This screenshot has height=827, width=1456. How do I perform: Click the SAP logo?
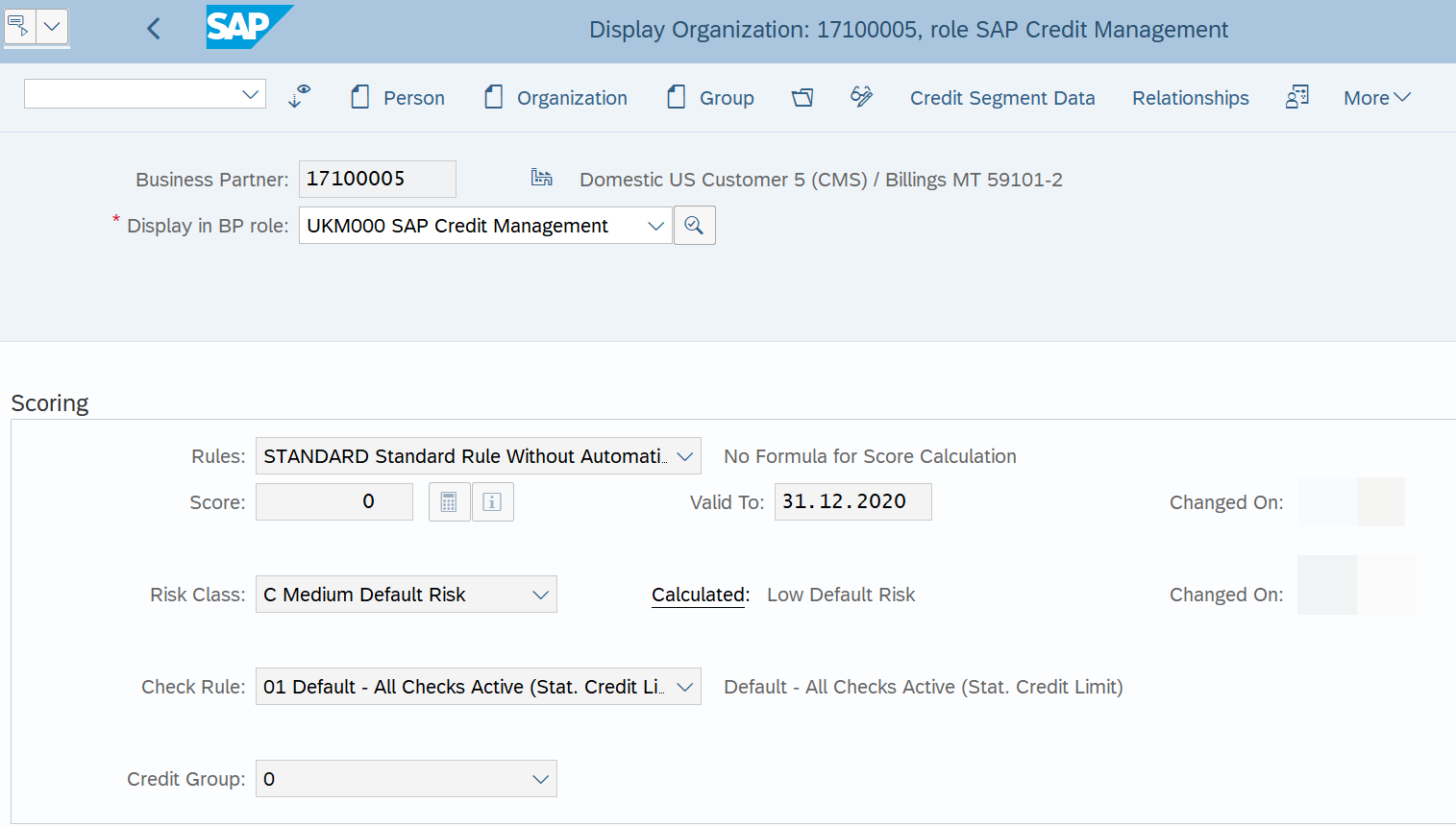(x=248, y=27)
